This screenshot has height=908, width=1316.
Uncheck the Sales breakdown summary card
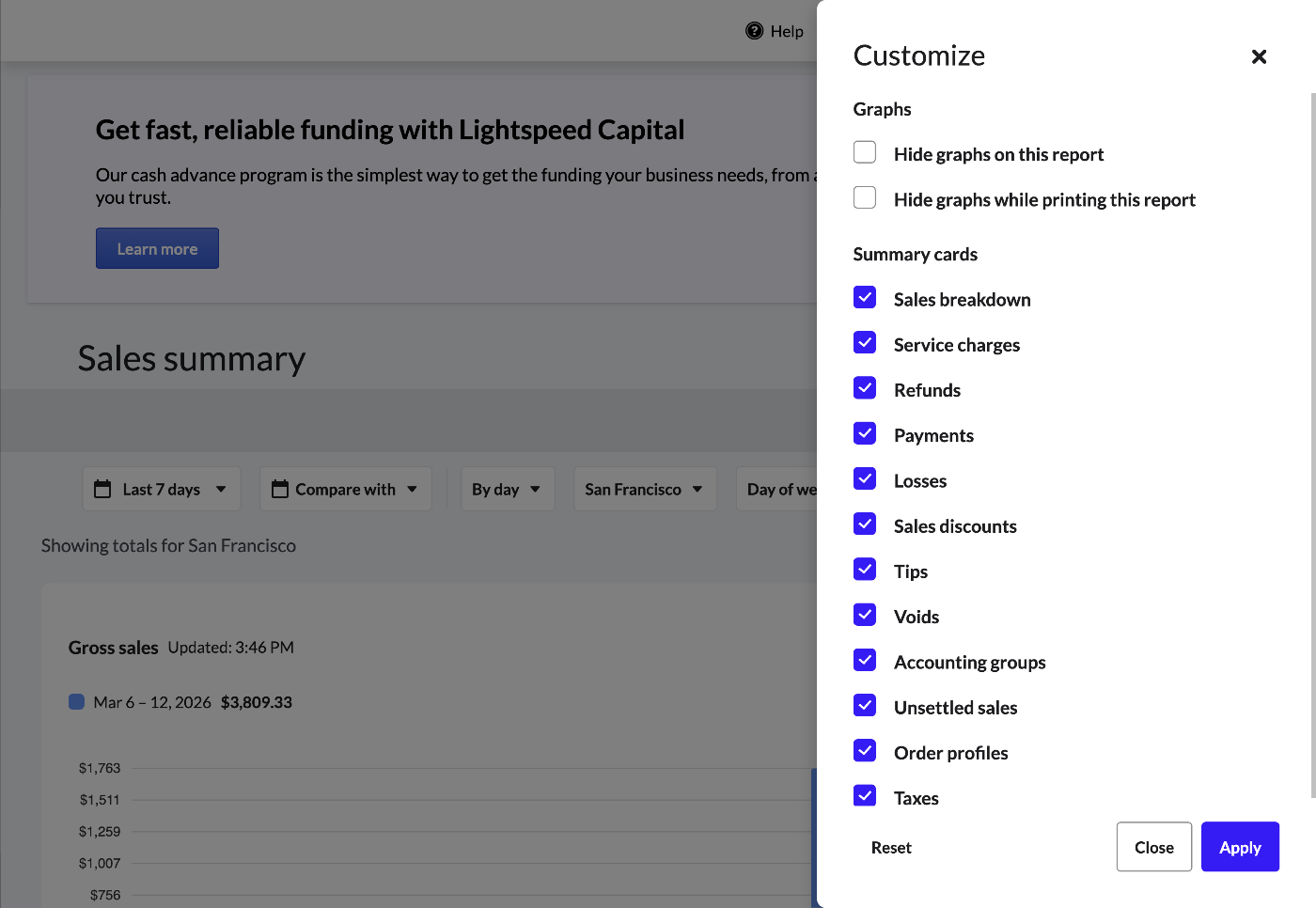(864, 297)
